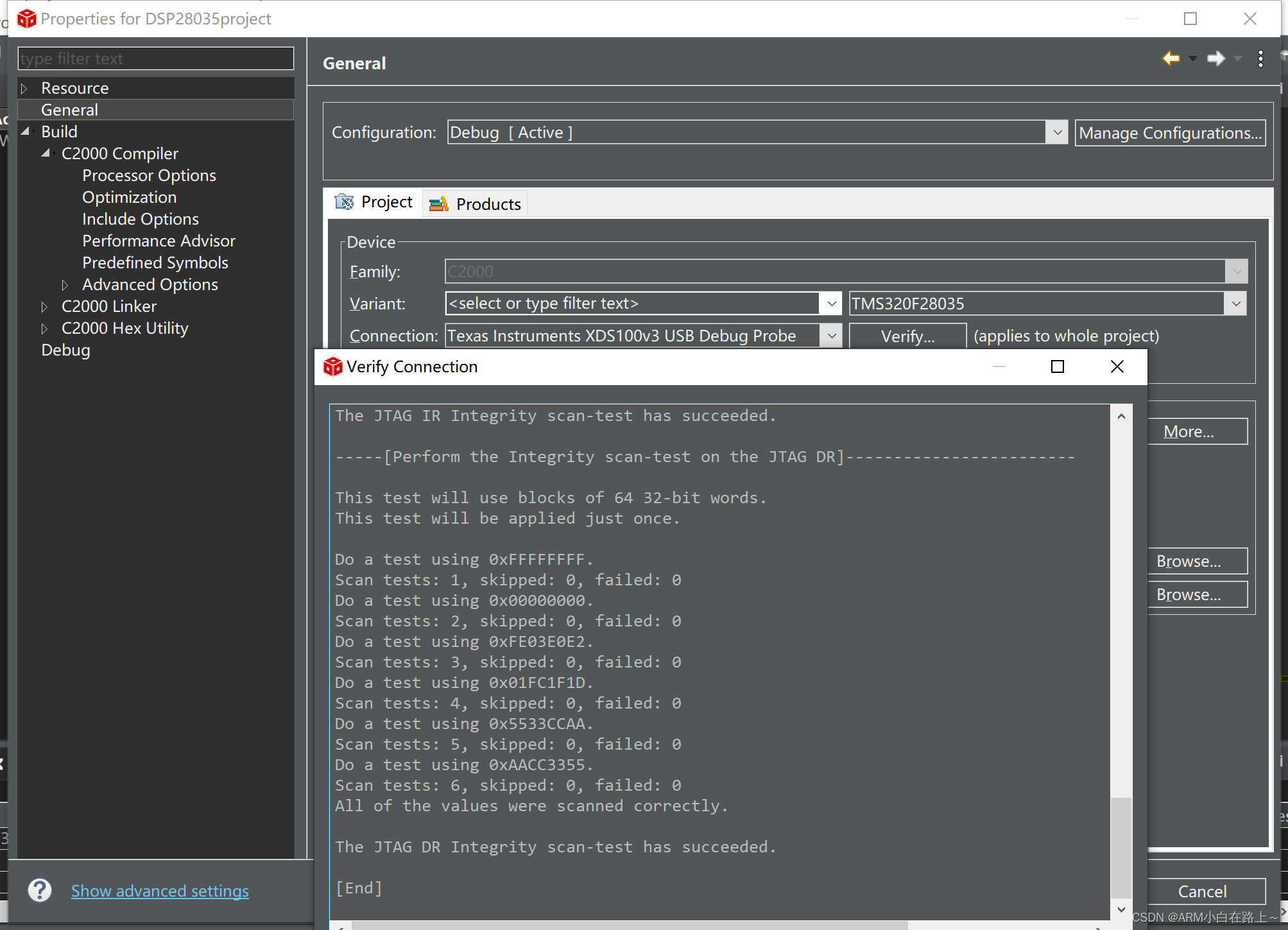Select the Resource tree item label
This screenshot has width=1288, height=930.
click(75, 88)
